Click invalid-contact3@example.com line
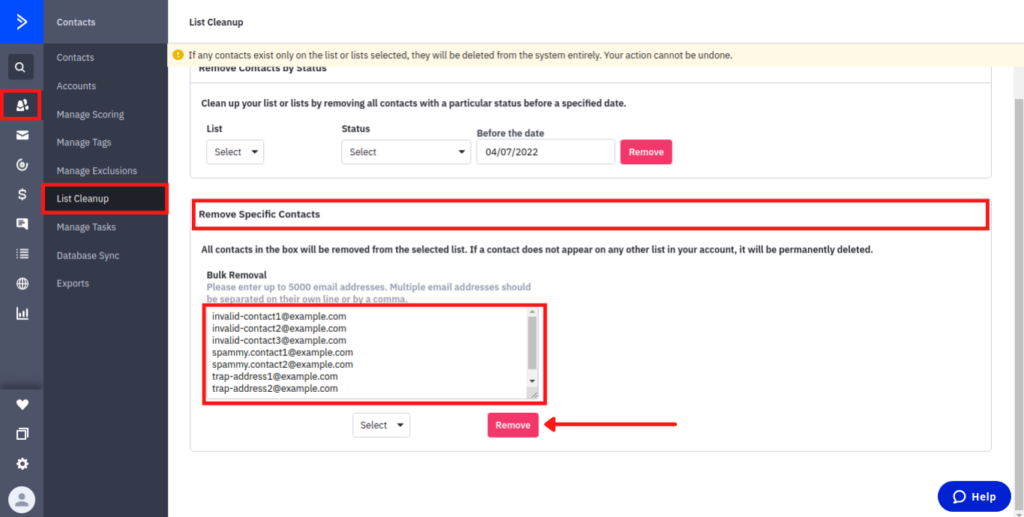1024x517 pixels. (x=280, y=341)
